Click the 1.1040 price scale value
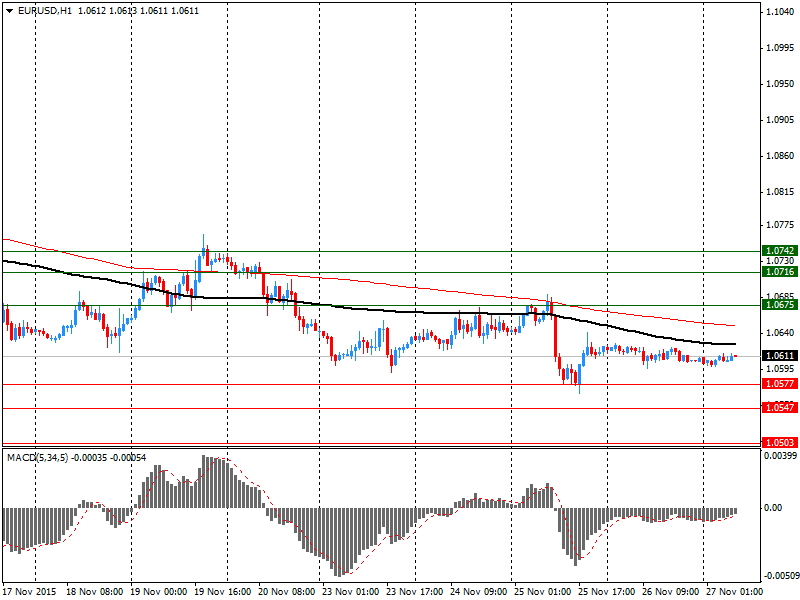 [781, 12]
